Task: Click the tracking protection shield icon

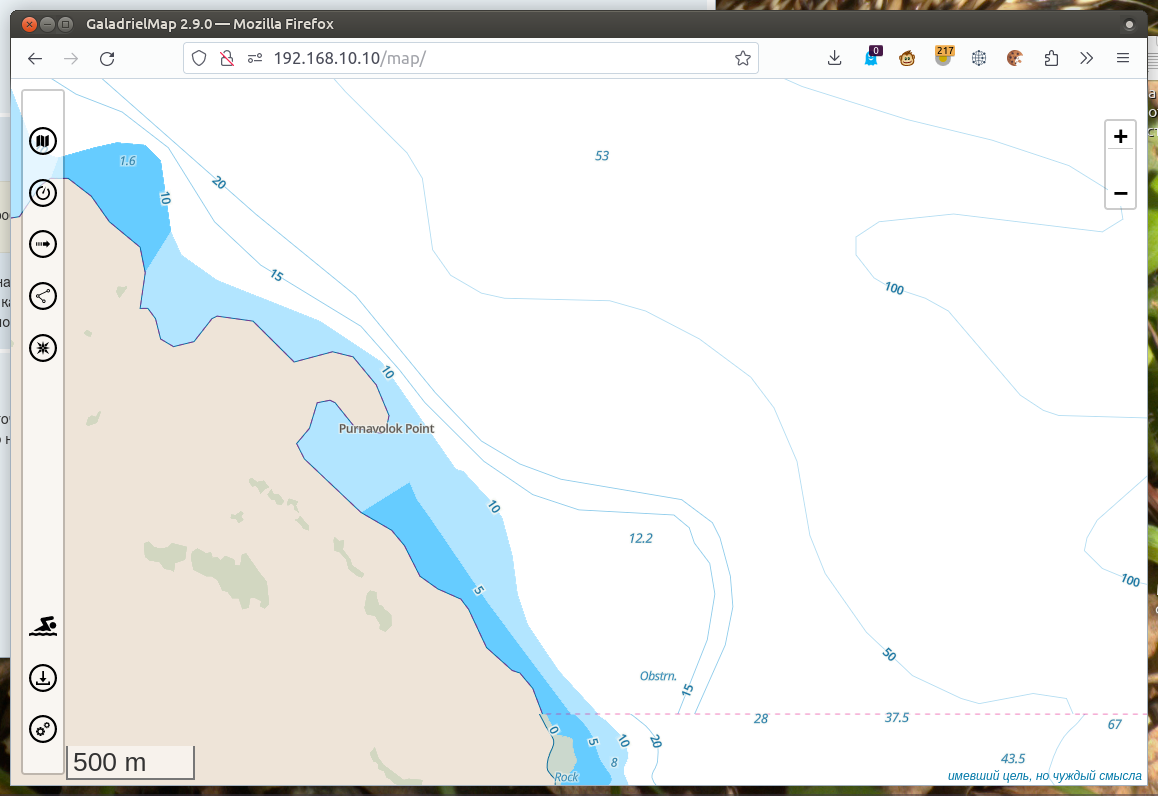Action: click(x=199, y=59)
